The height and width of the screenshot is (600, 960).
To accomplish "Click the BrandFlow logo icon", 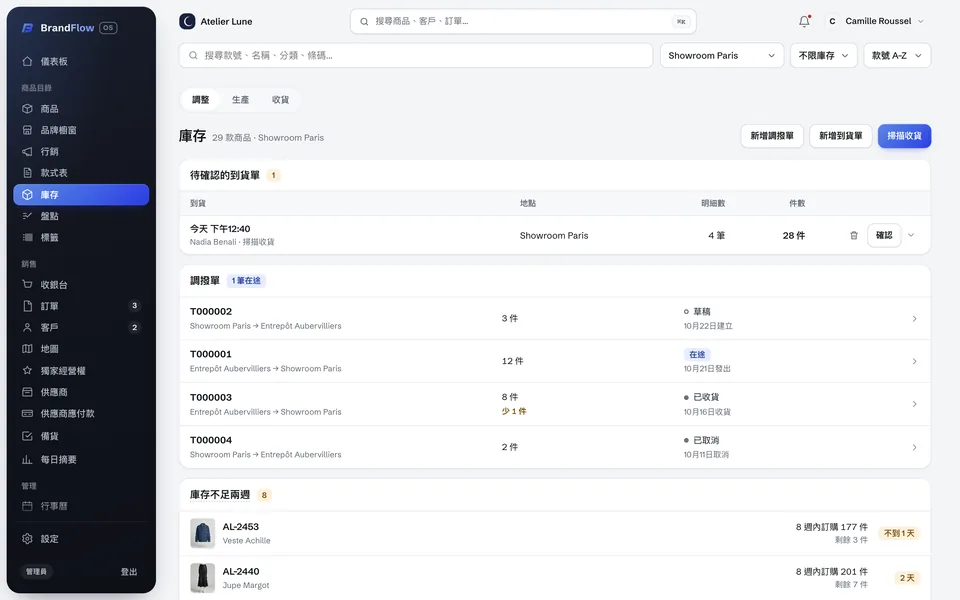I will [x=27, y=28].
